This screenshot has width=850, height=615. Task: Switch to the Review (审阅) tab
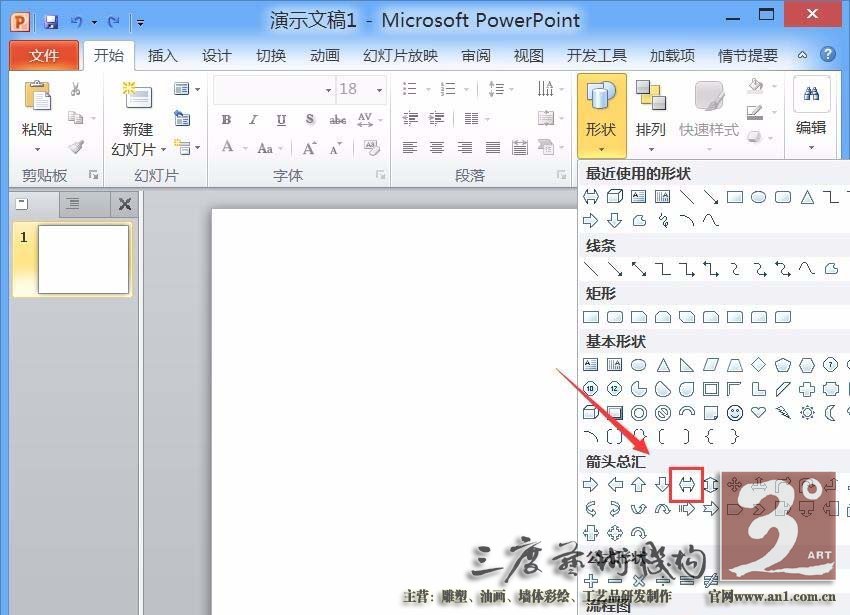(x=476, y=55)
